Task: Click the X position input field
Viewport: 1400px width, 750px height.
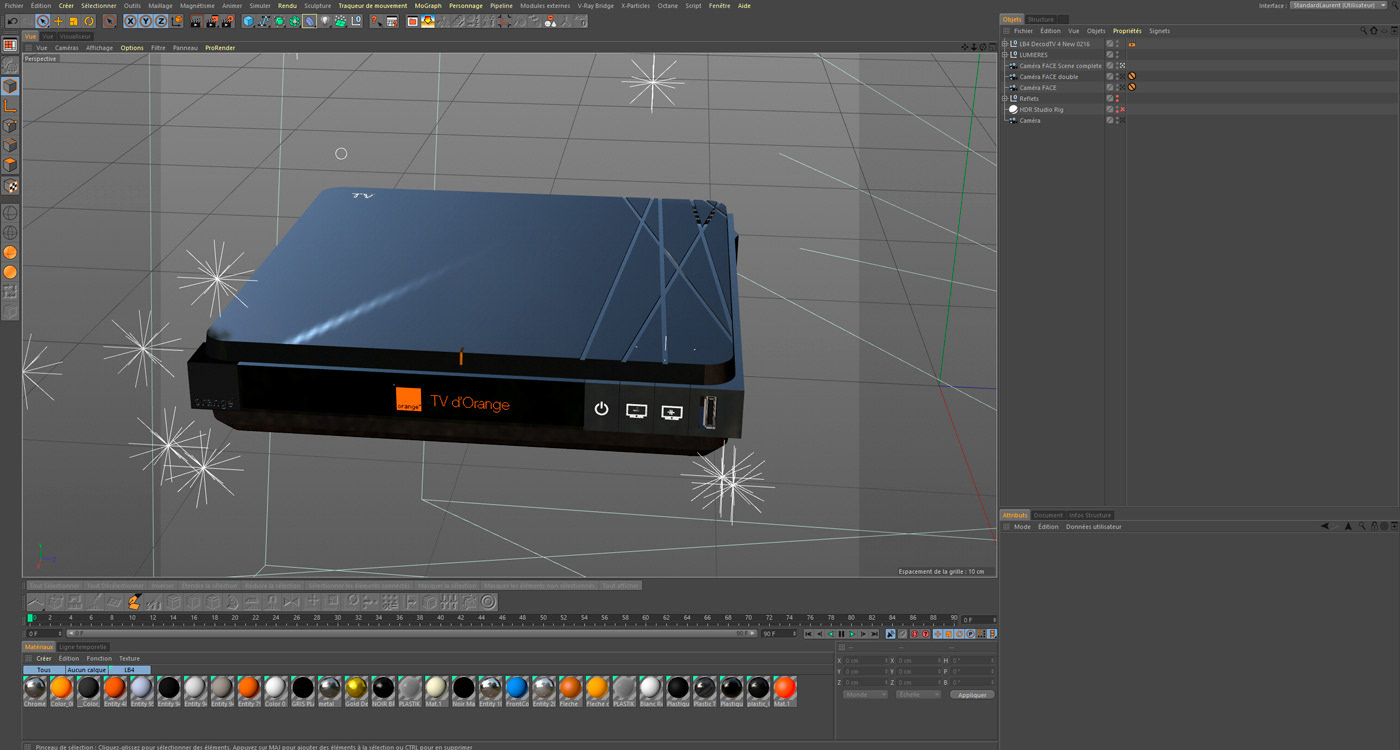Action: click(x=863, y=660)
